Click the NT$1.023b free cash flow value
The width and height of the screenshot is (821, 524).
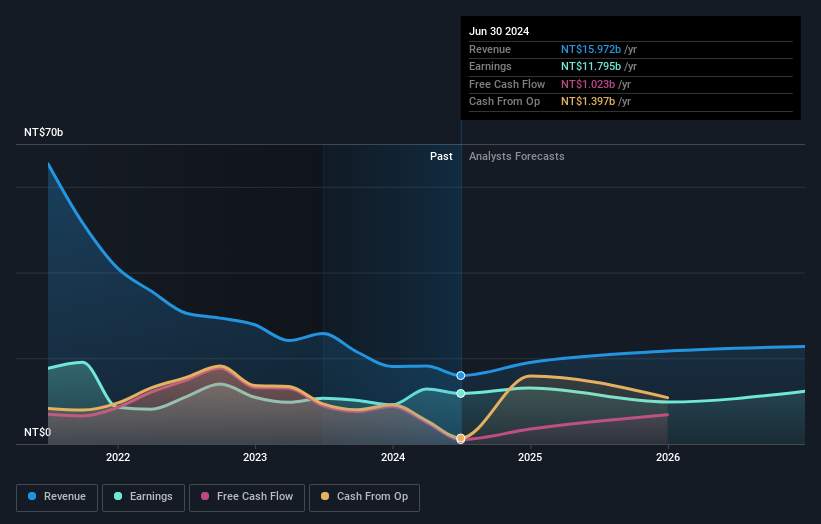tap(588, 84)
